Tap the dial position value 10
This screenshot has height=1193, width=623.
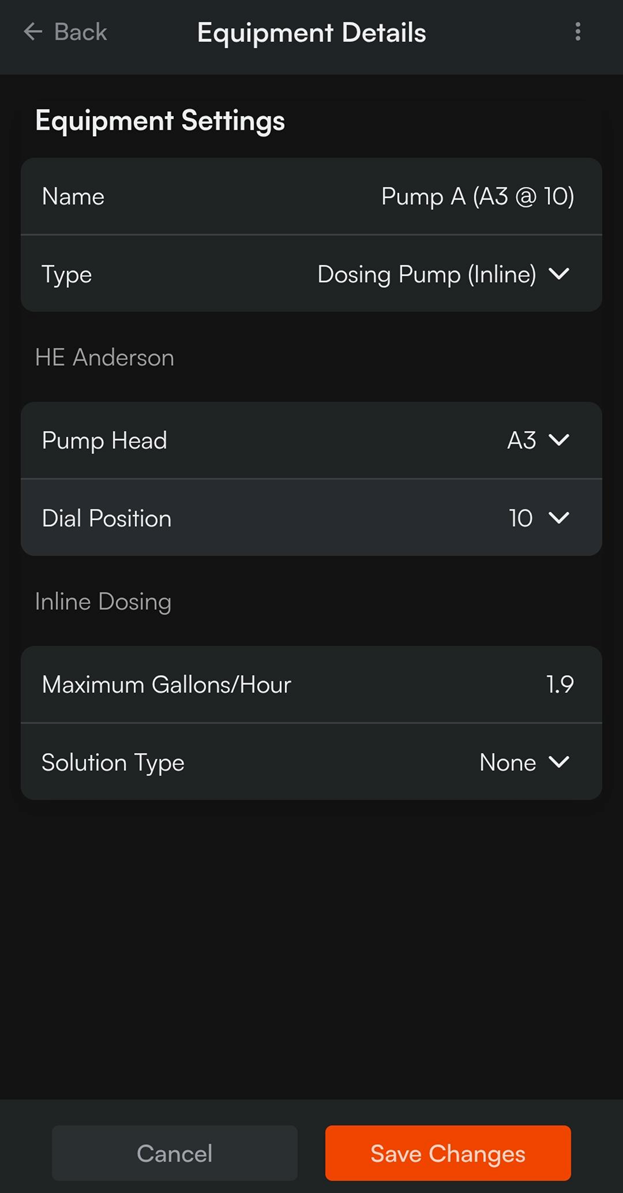[520, 518]
